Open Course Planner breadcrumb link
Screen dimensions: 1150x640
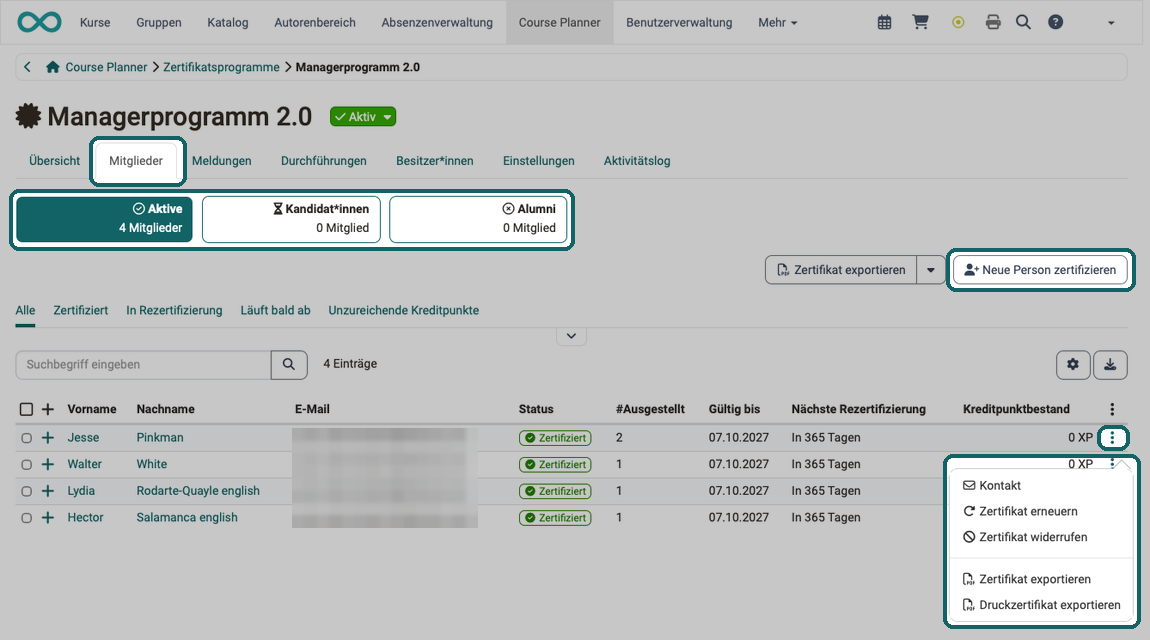coord(106,67)
